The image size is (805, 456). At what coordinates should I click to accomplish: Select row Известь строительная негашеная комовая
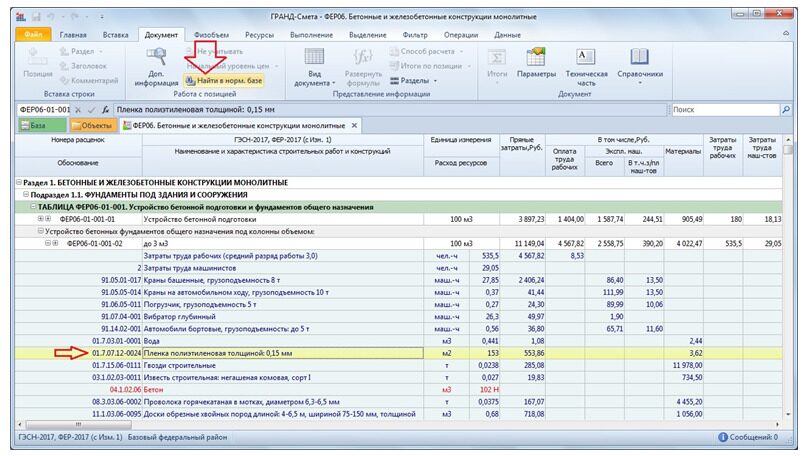[398, 377]
